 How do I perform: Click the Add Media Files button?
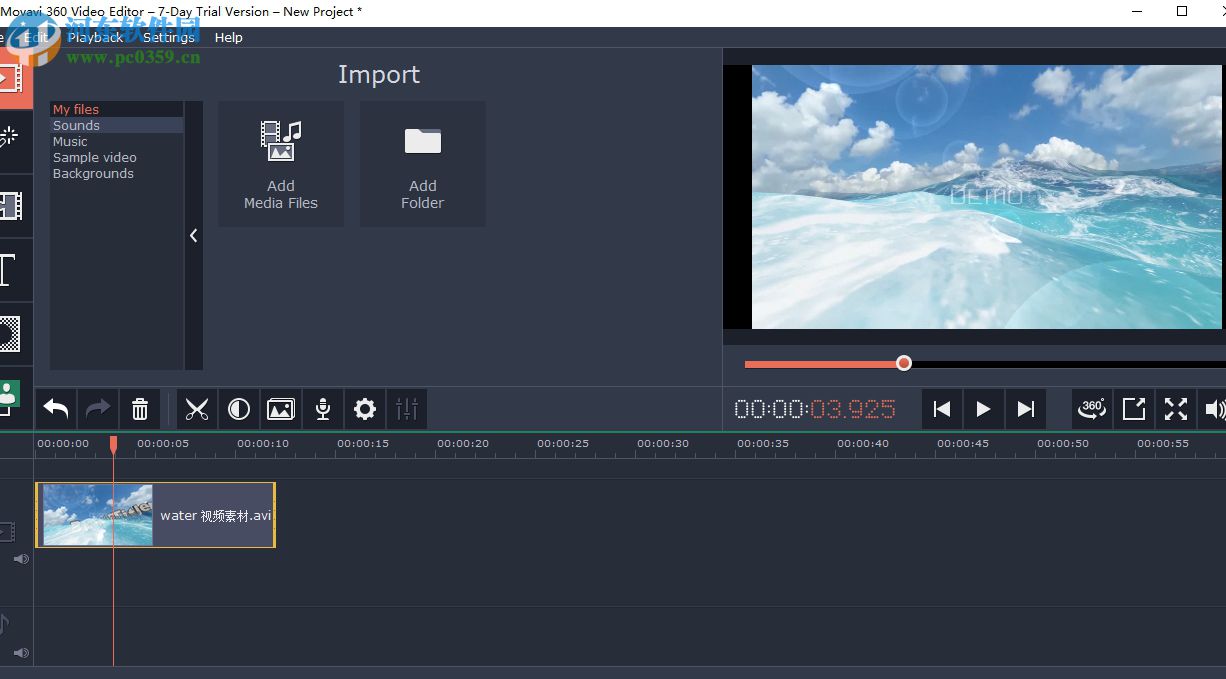[281, 163]
